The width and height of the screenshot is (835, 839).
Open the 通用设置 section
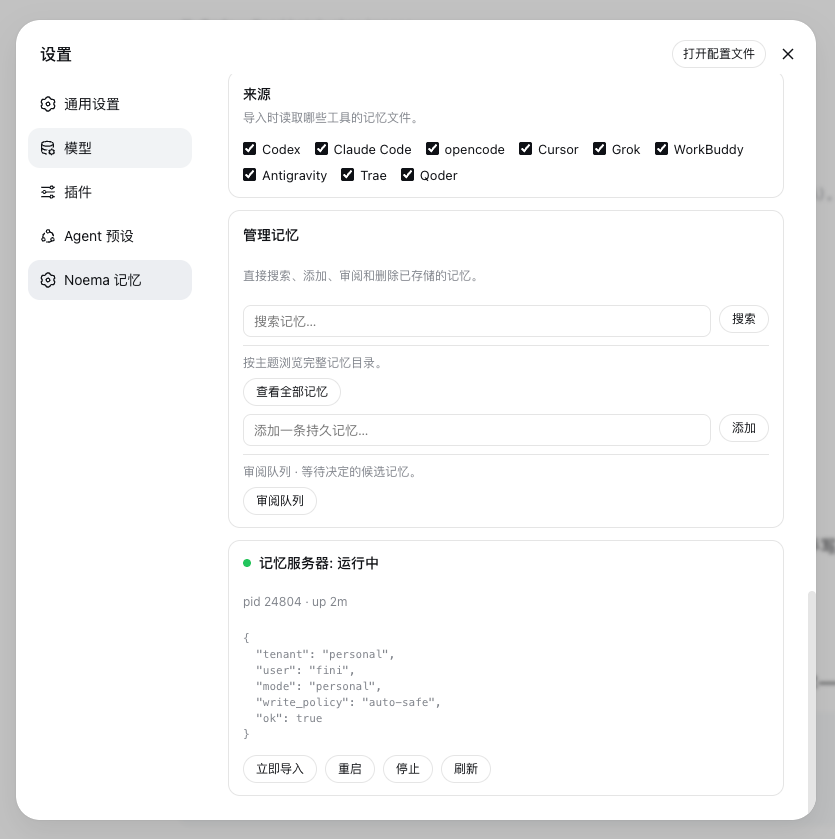click(x=110, y=104)
